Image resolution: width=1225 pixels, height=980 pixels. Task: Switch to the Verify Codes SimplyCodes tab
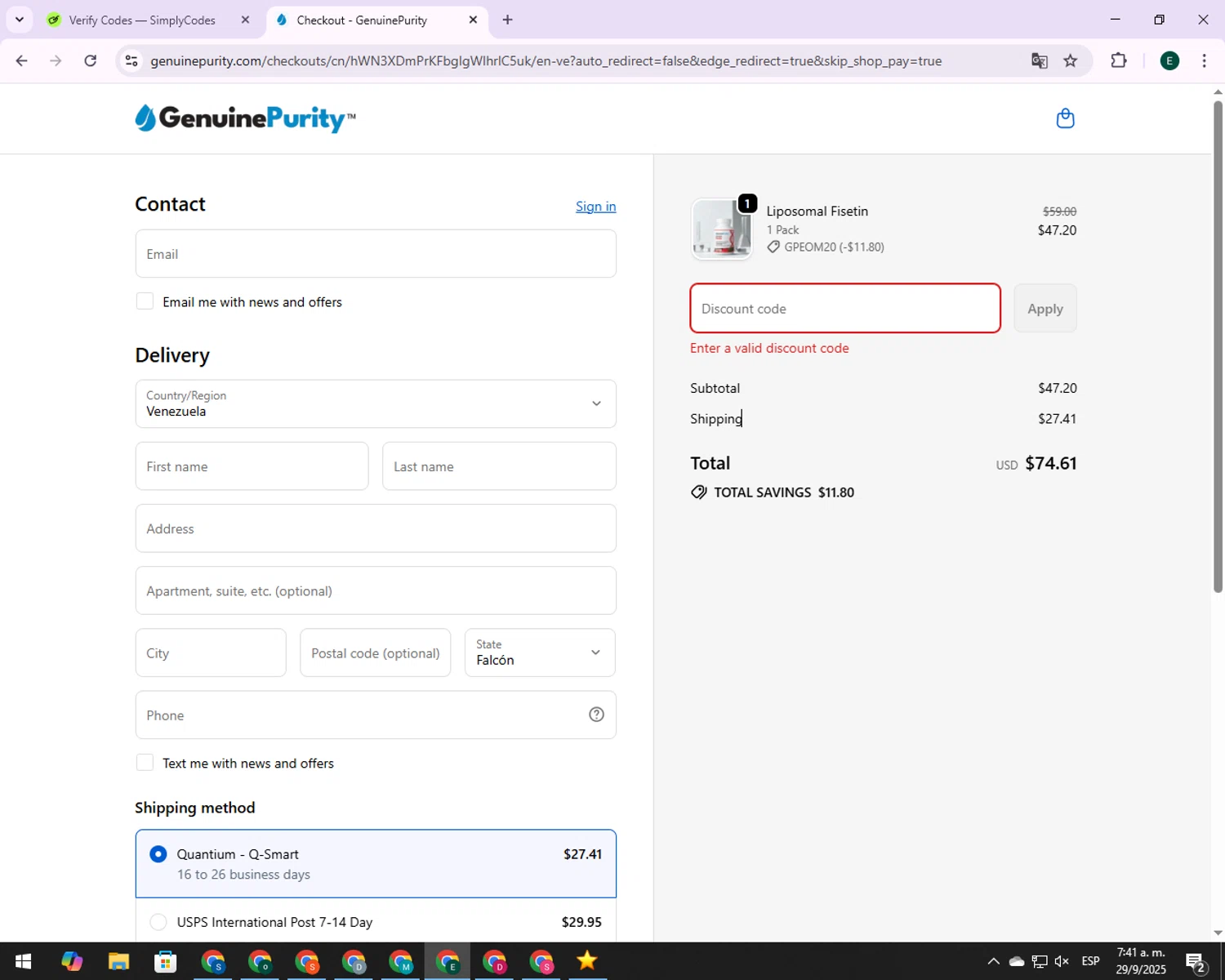click(142, 20)
